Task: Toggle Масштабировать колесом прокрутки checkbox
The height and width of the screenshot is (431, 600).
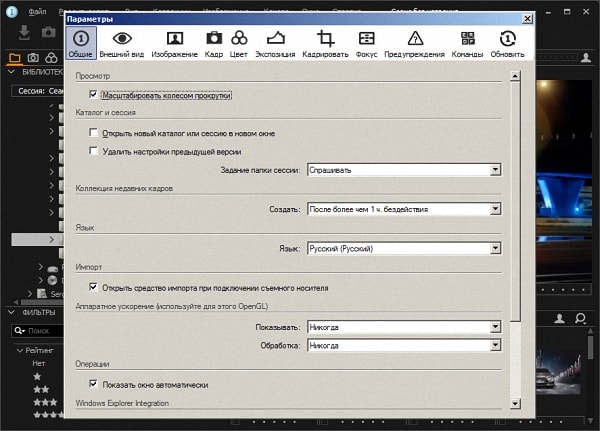Action: tap(94, 95)
